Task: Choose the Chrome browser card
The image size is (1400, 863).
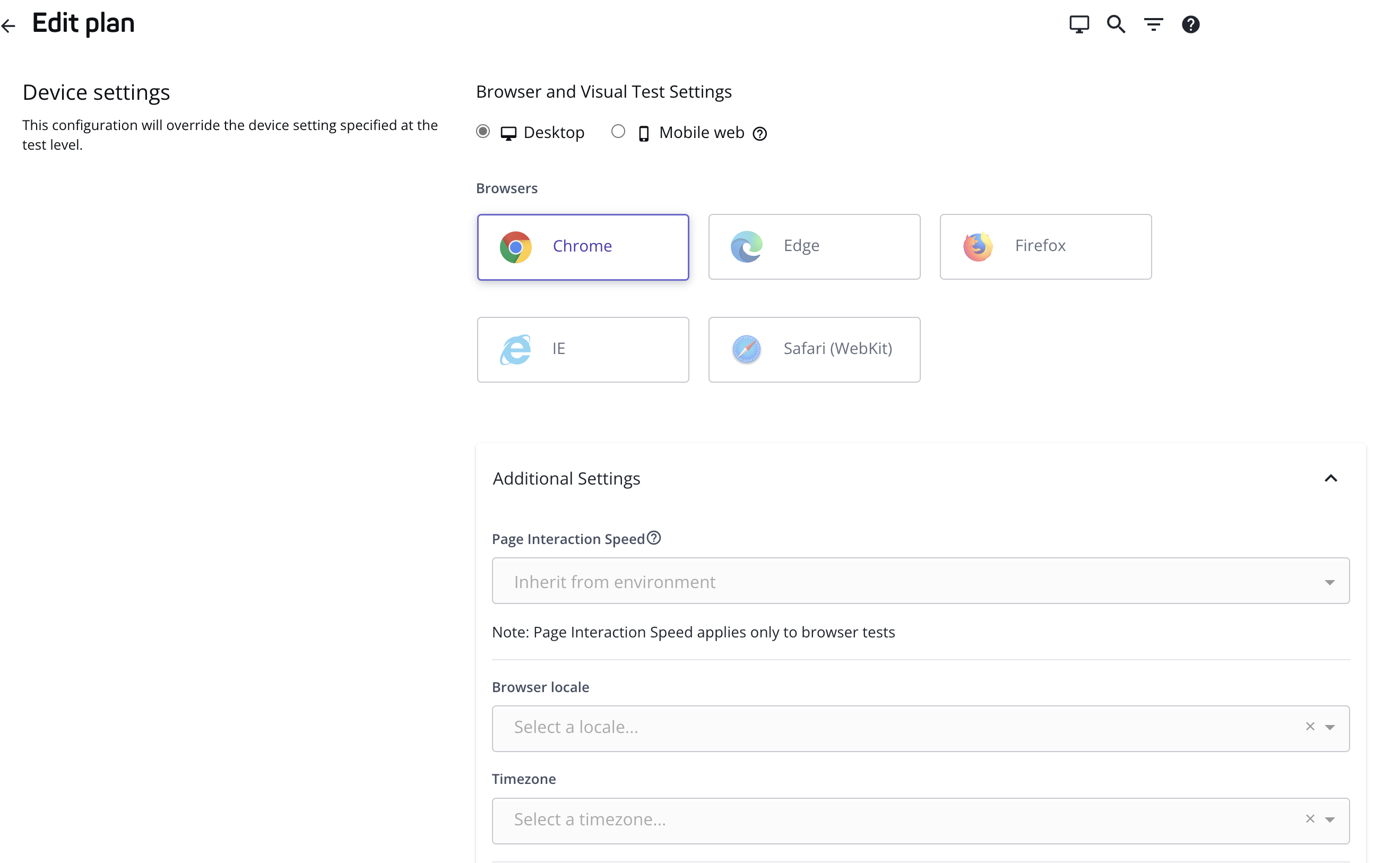Action: tap(583, 247)
